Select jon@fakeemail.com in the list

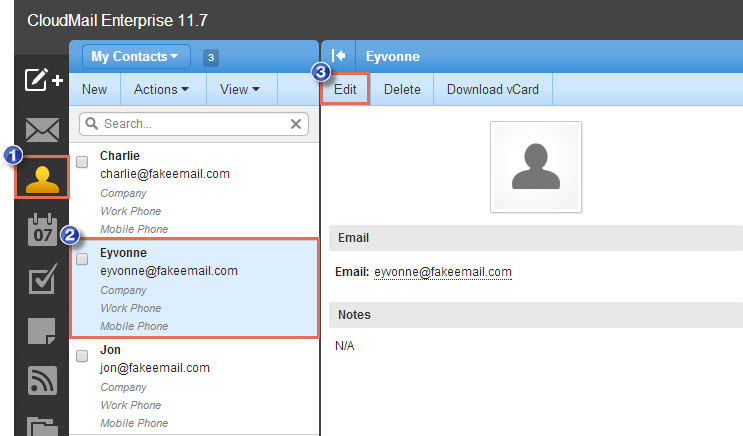(155, 368)
